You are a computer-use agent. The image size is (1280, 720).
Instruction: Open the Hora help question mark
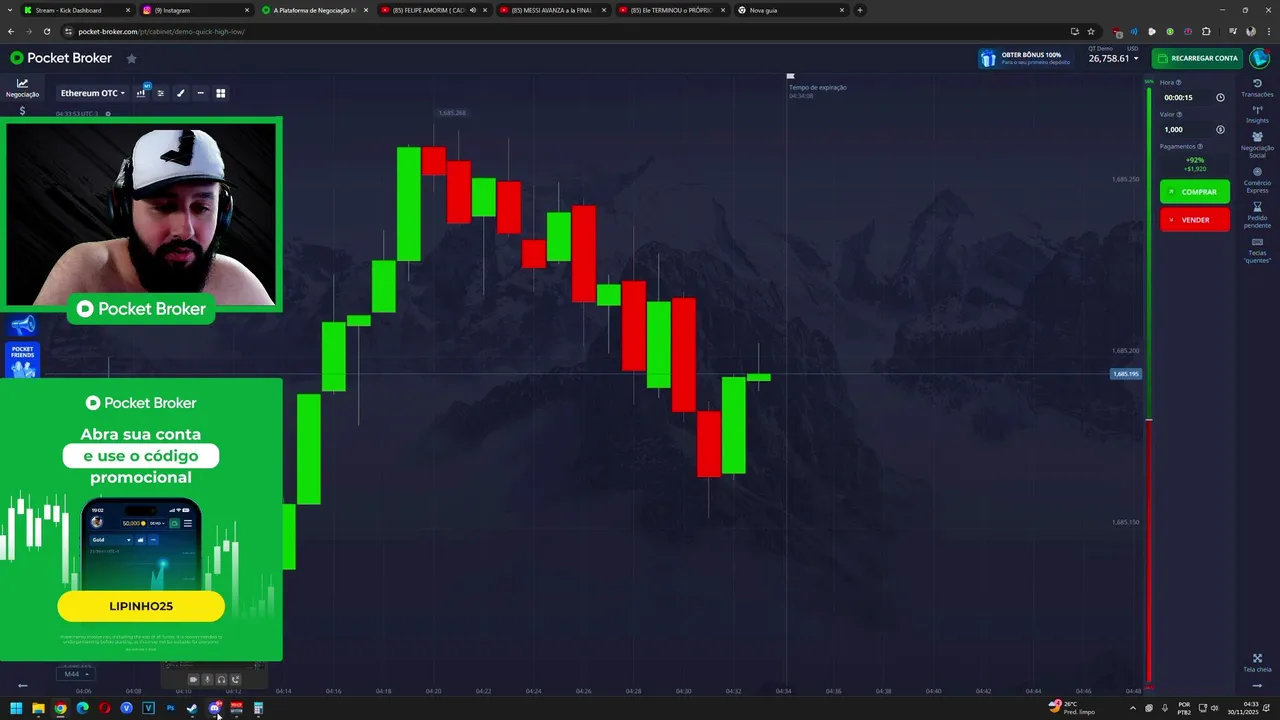click(1178, 83)
